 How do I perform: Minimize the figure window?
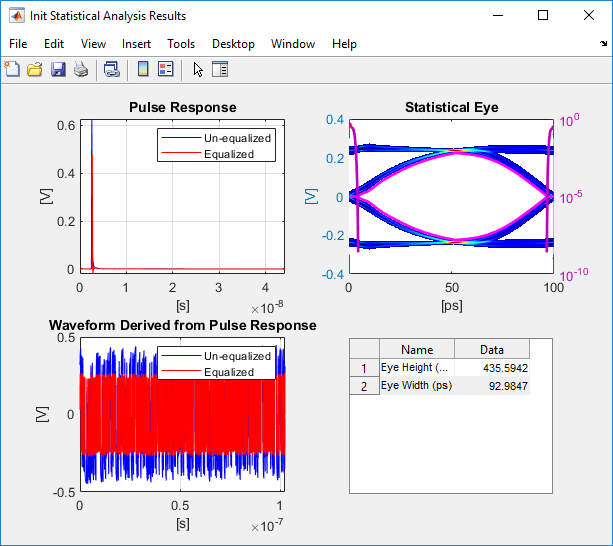498,15
